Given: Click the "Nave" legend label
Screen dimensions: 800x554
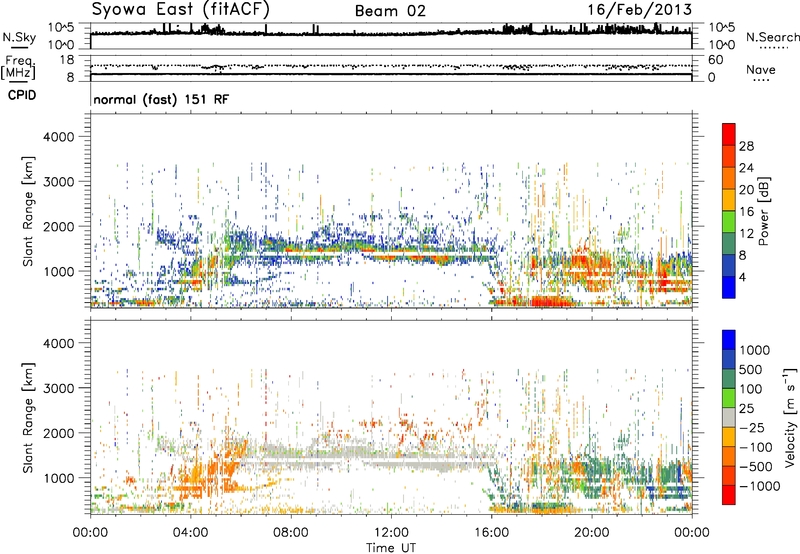Looking at the screenshot, I should [x=760, y=70].
